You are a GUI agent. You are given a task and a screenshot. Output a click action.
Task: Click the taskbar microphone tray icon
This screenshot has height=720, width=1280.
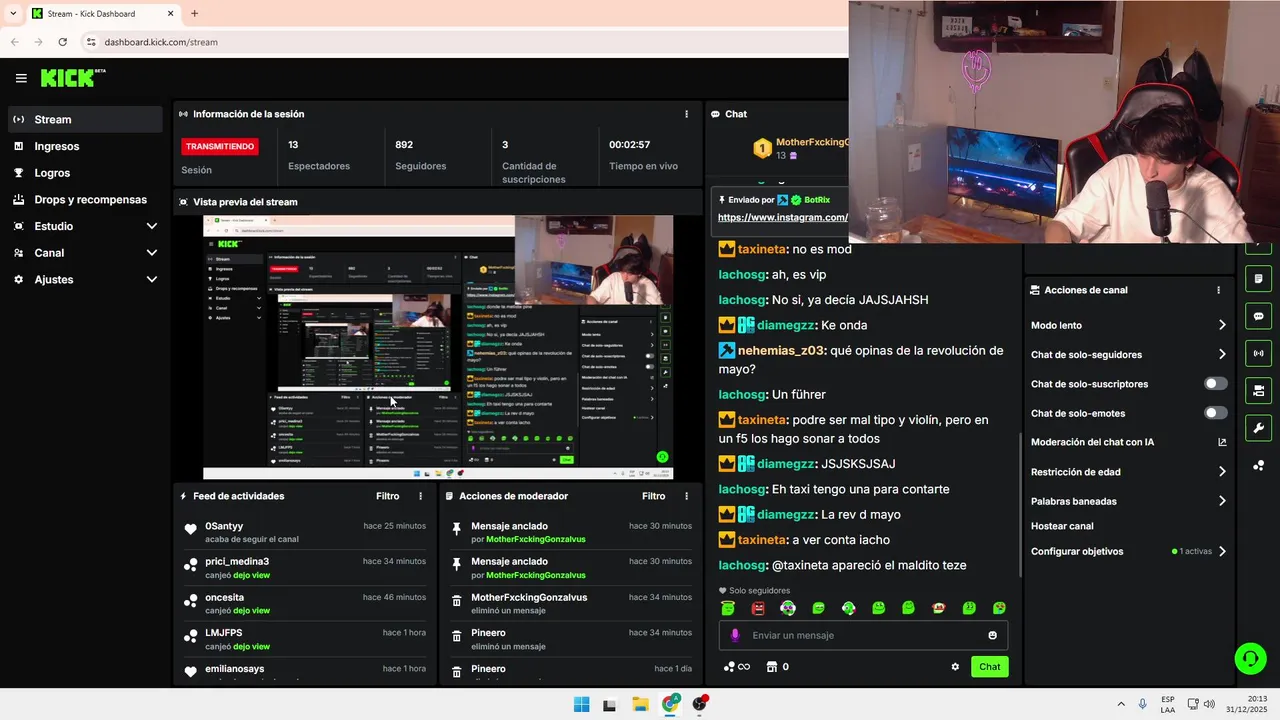click(1142, 704)
